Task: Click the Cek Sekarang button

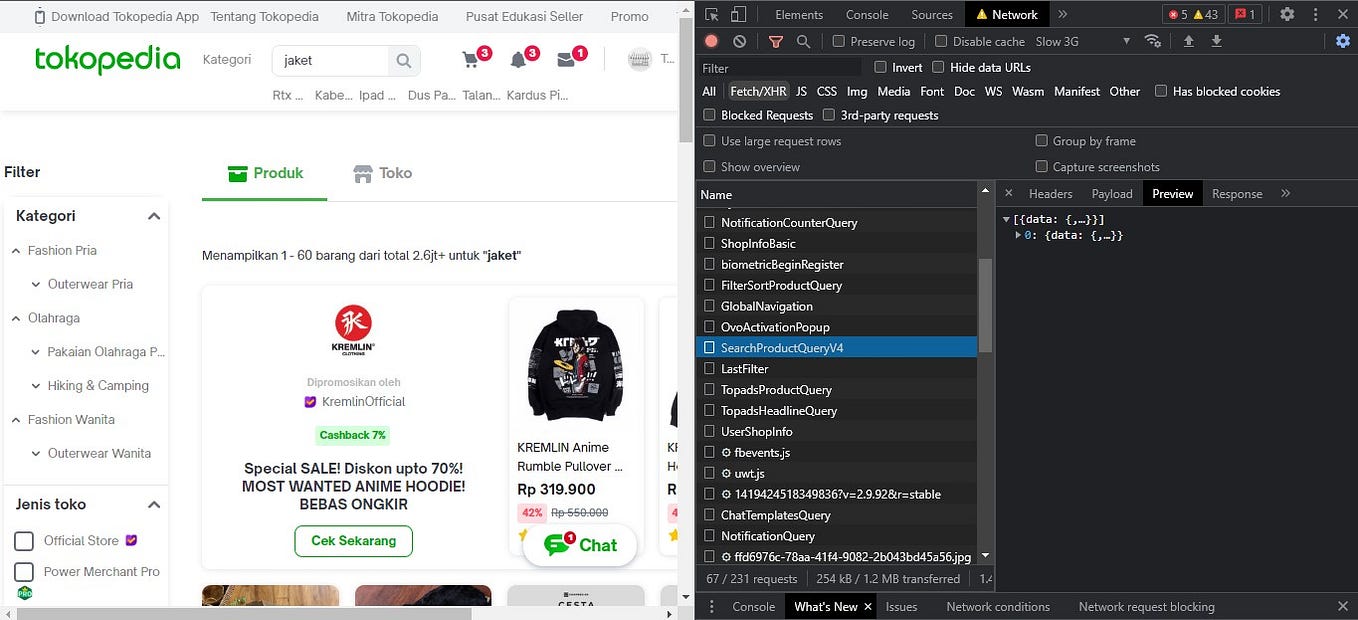Action: [x=353, y=541]
